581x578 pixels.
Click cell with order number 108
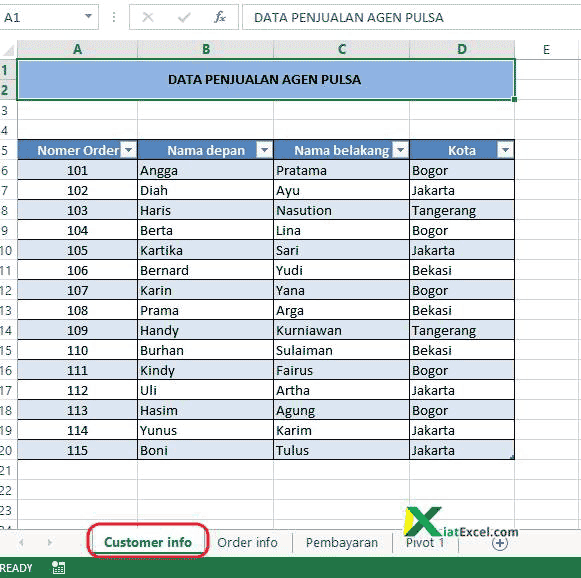(x=77, y=310)
